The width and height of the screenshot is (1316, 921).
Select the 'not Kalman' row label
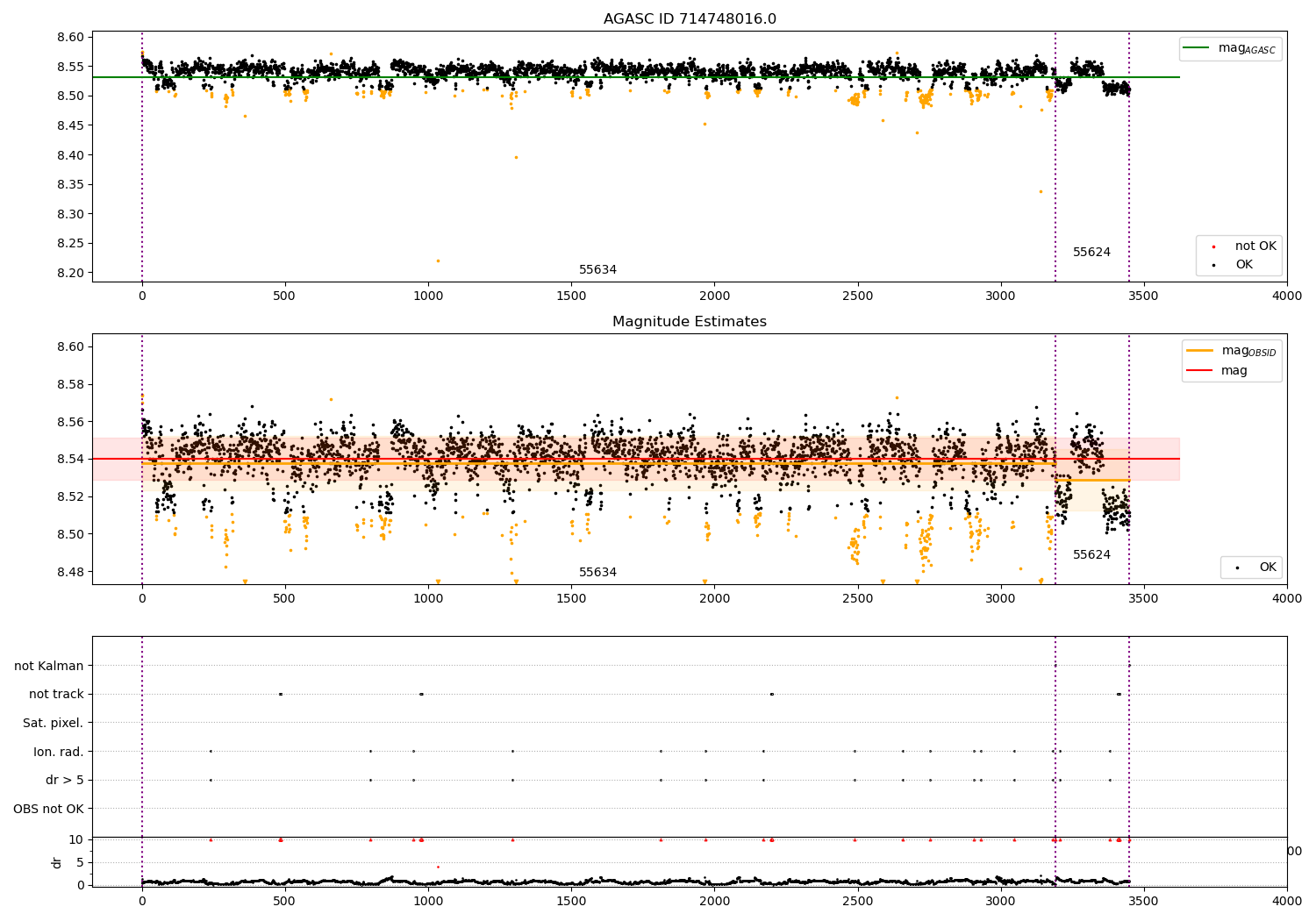(49, 666)
